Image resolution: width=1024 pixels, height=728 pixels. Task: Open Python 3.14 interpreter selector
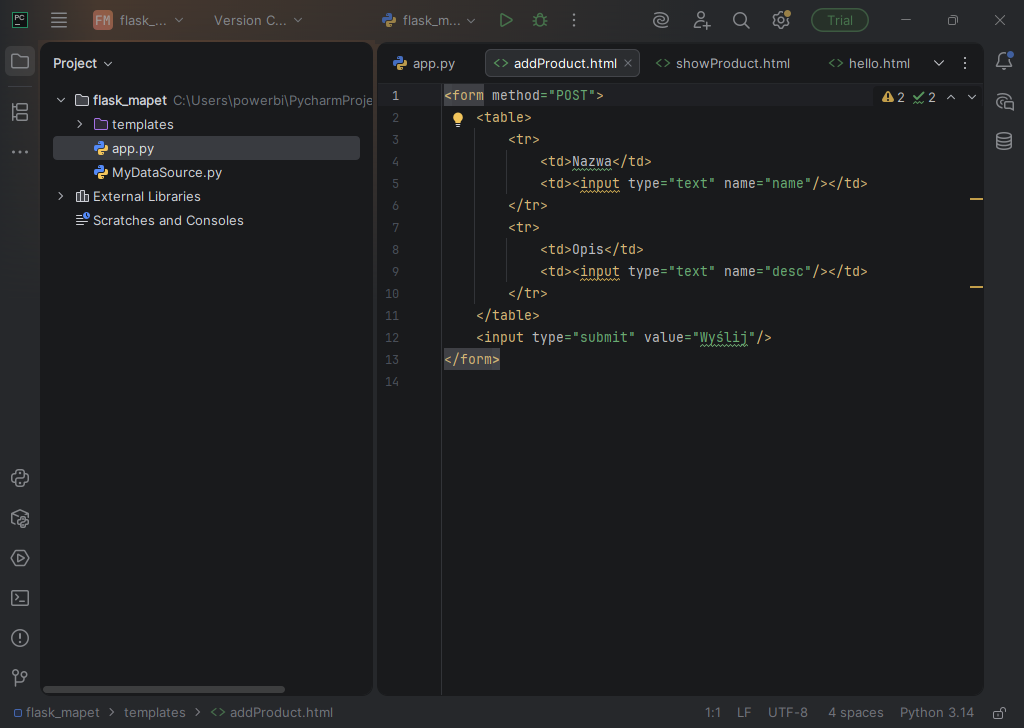point(936,712)
